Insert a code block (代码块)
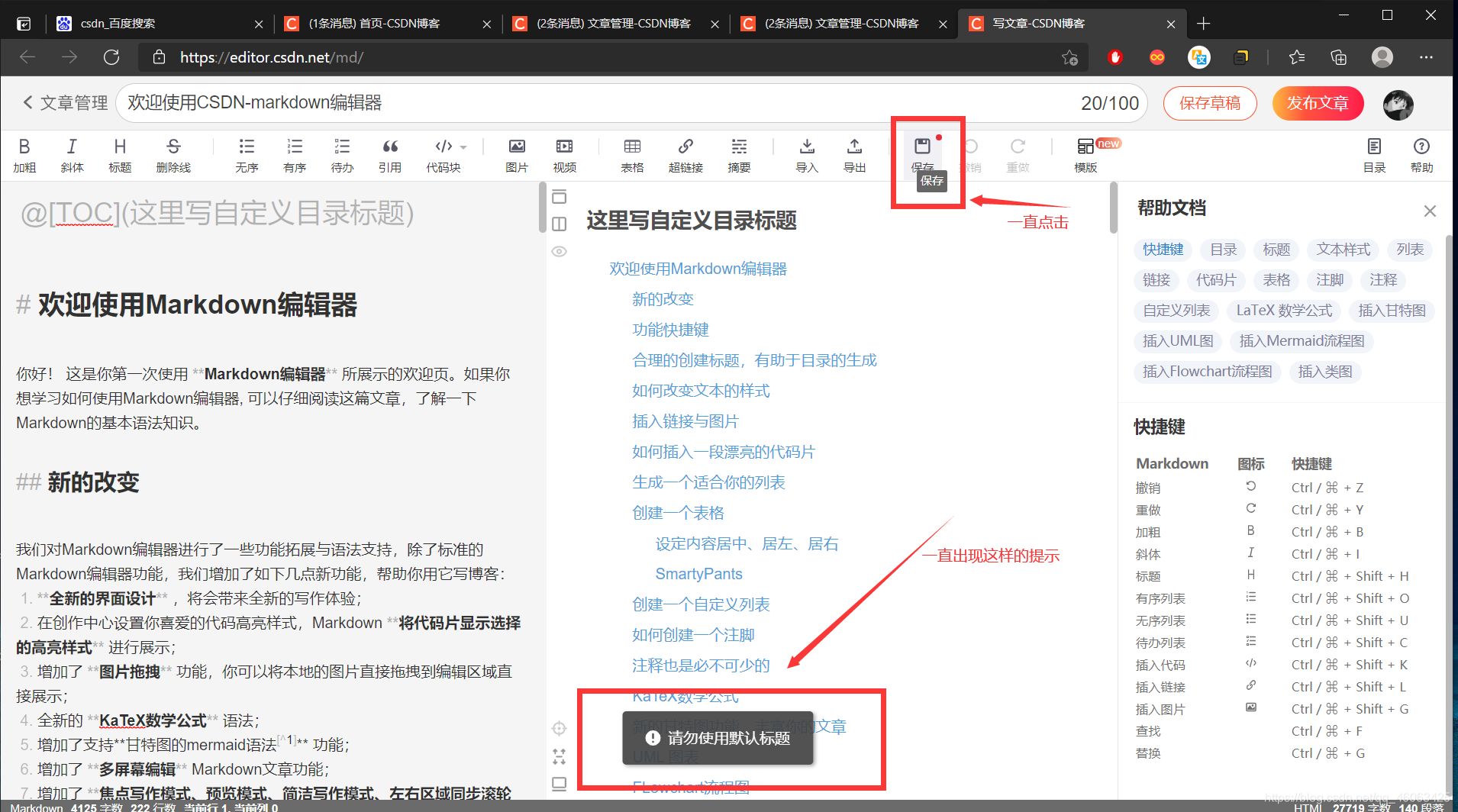This screenshot has width=1458, height=812. pos(444,155)
